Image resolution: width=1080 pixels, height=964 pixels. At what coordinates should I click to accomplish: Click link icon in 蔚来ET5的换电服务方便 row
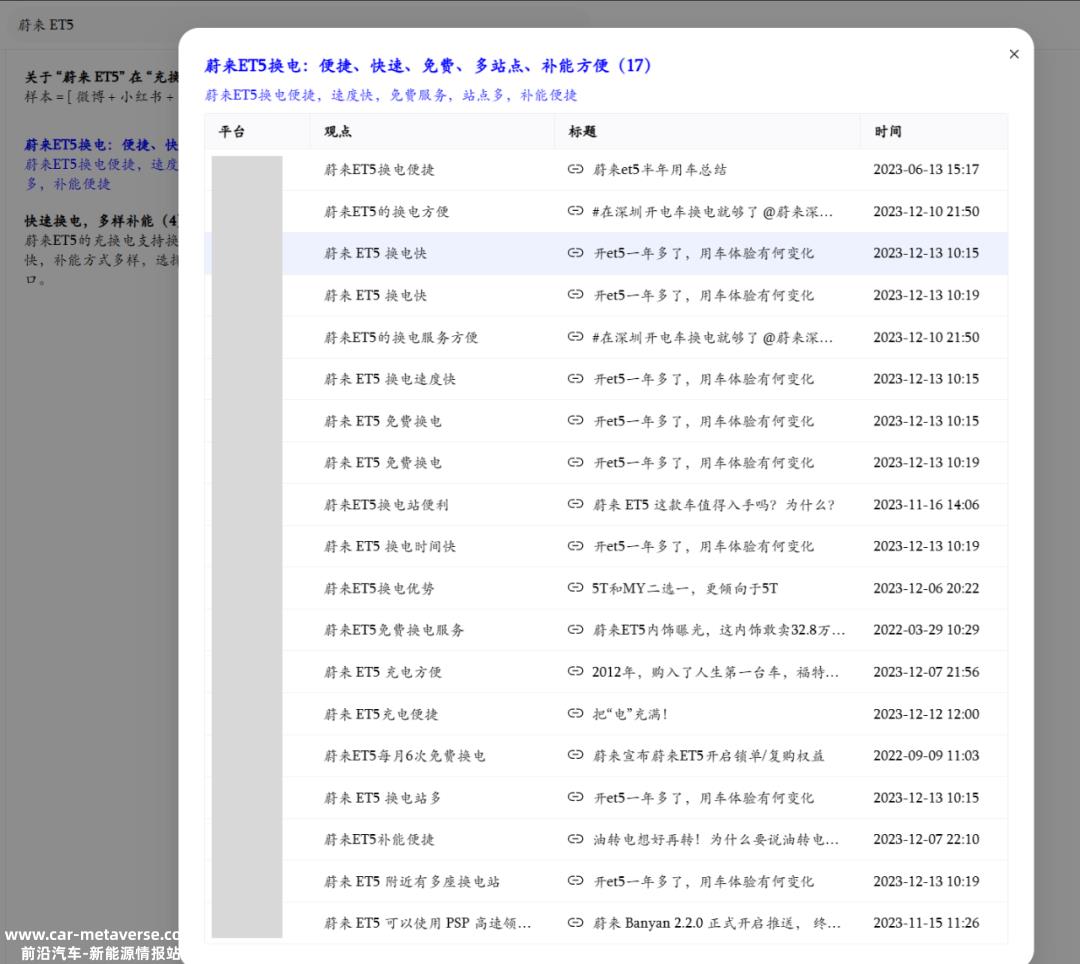575,337
